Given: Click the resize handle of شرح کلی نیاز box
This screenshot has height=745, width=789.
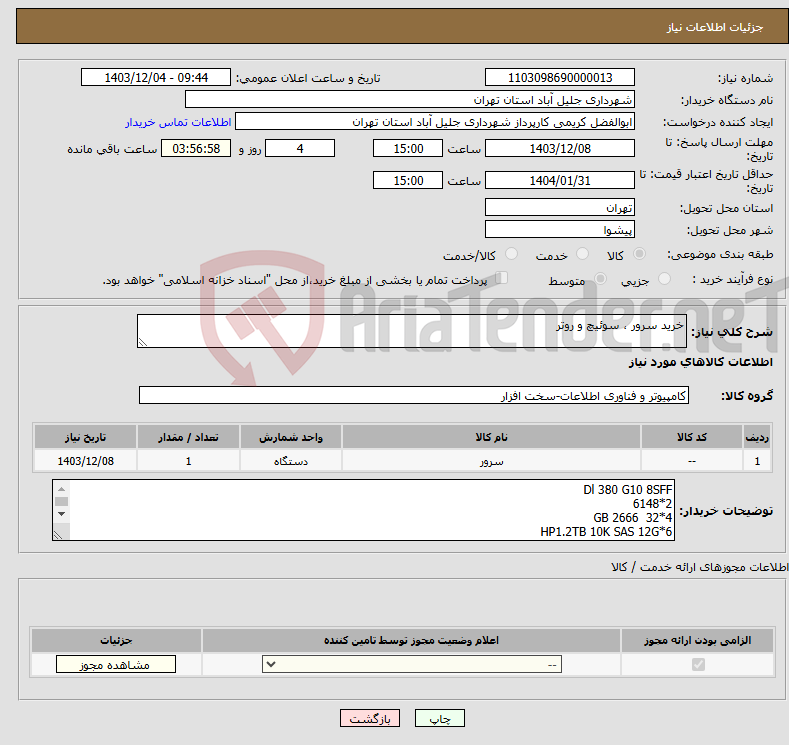Looking at the screenshot, I should click(143, 342).
